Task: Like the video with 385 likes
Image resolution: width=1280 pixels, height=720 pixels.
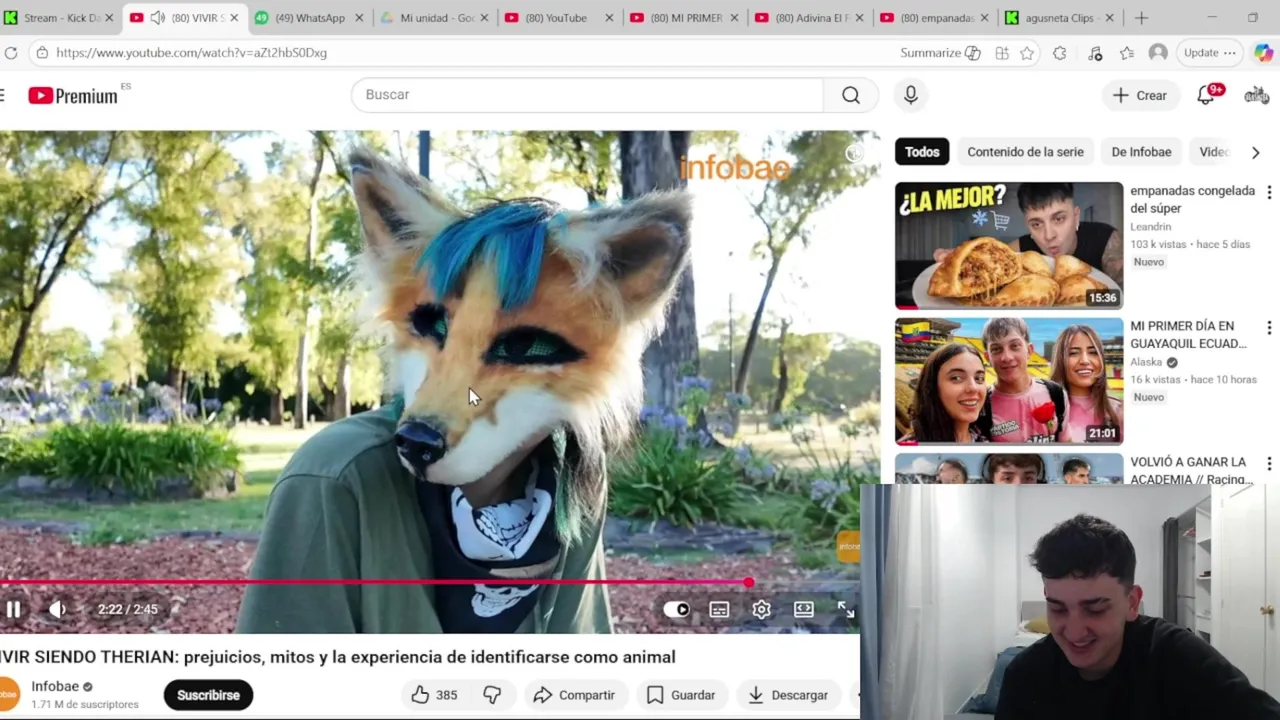Action: pos(434,695)
